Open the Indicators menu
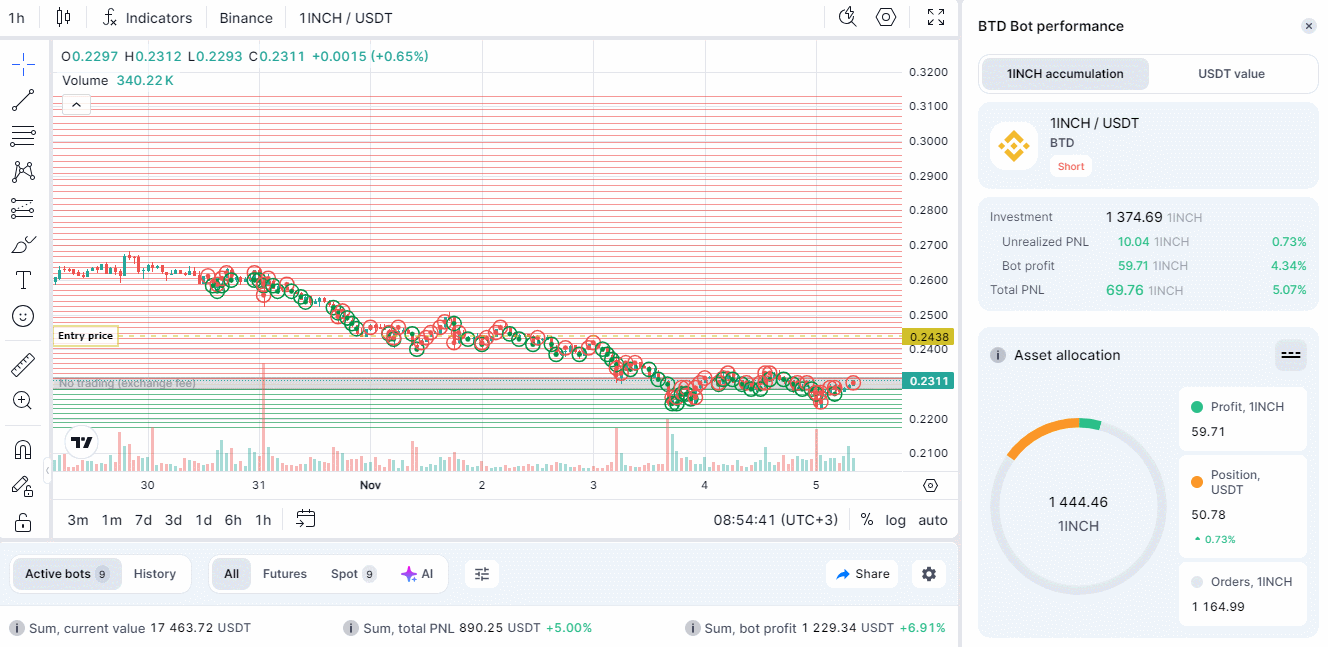1328x647 pixels. click(x=147, y=18)
